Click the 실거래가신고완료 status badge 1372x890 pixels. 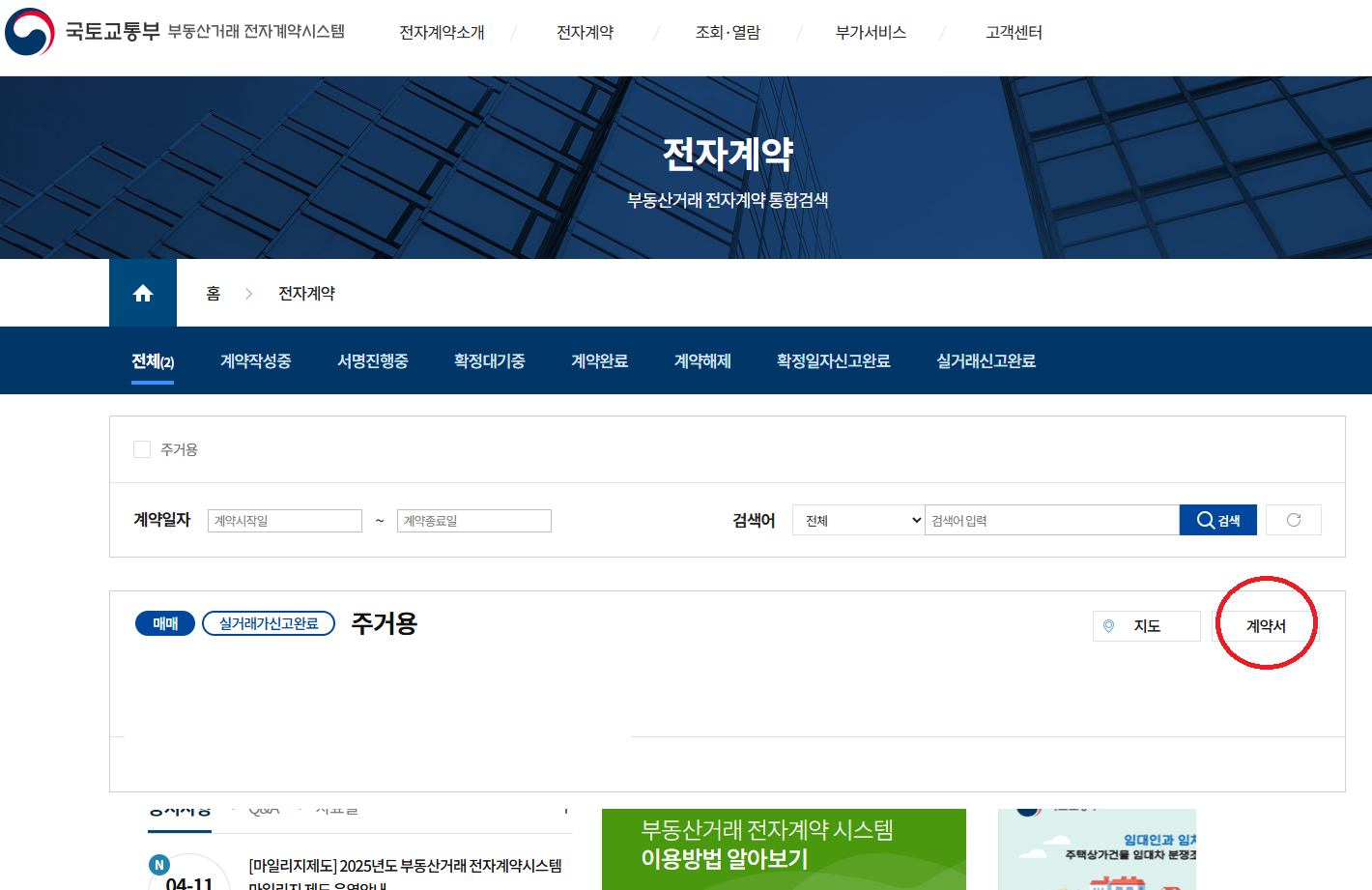[x=269, y=623]
